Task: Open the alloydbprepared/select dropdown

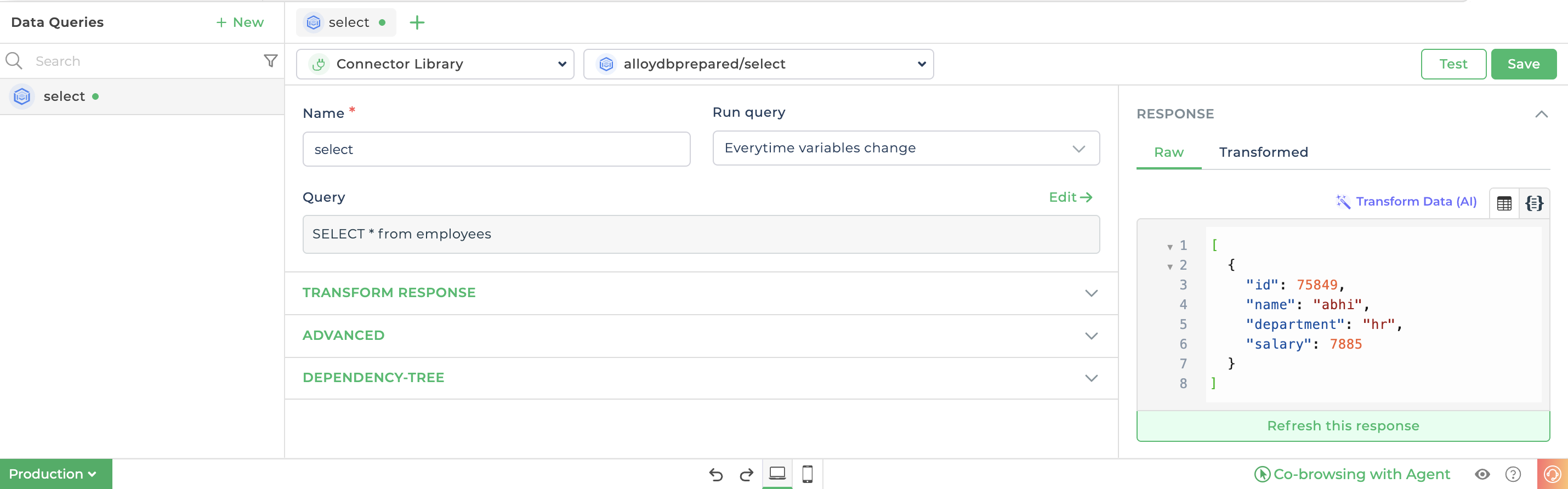Action: tap(758, 64)
